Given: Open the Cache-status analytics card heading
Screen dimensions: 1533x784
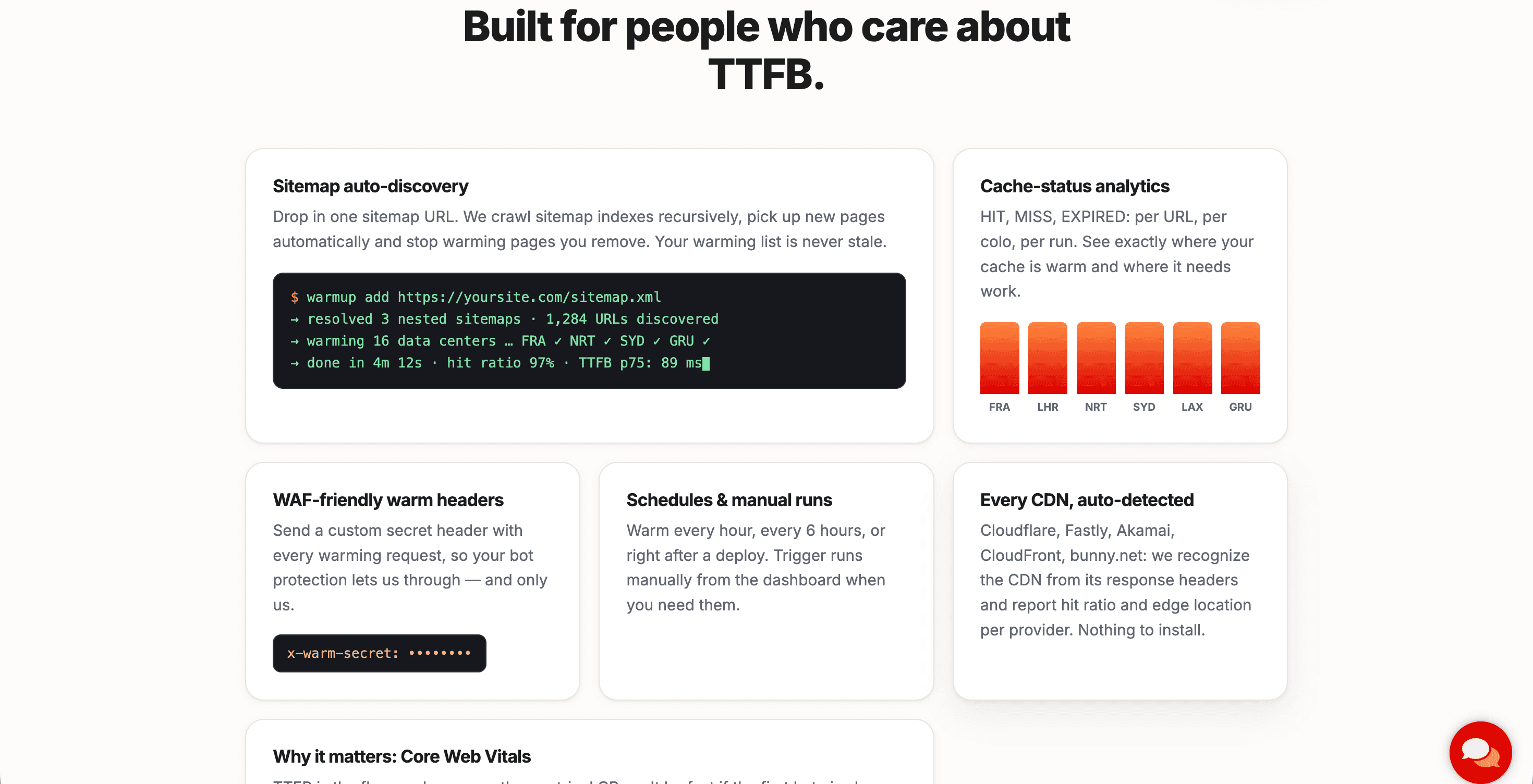Looking at the screenshot, I should click(1074, 186).
